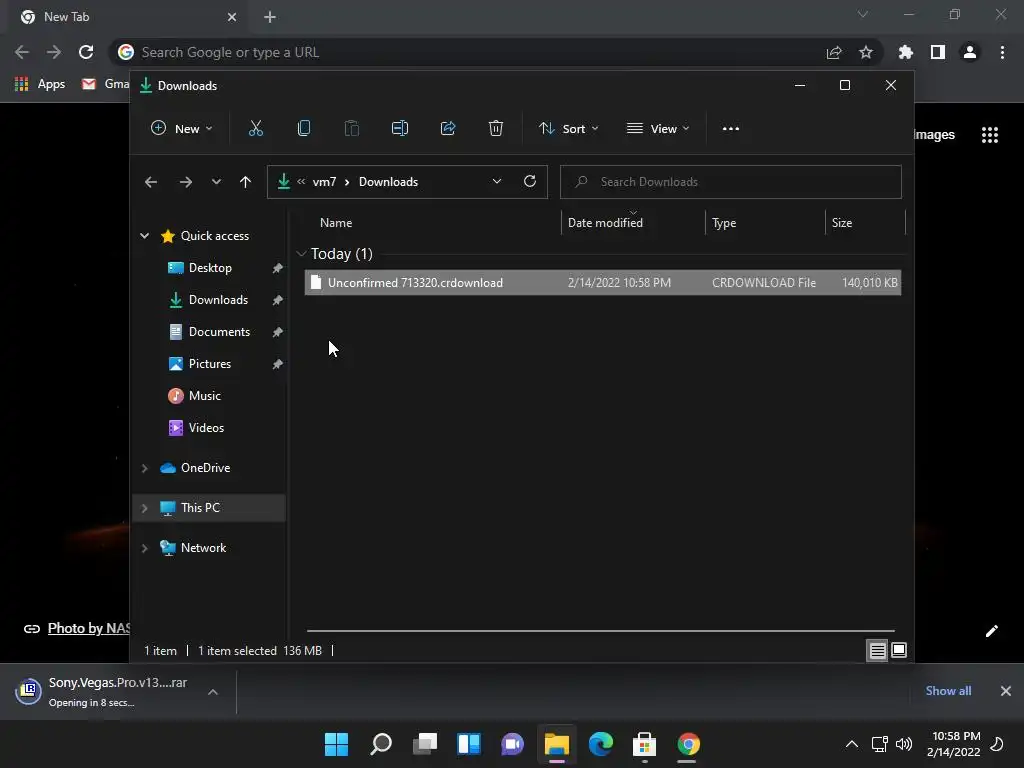Expand the This PC tree node
This screenshot has width=1024, height=768.
click(144, 508)
